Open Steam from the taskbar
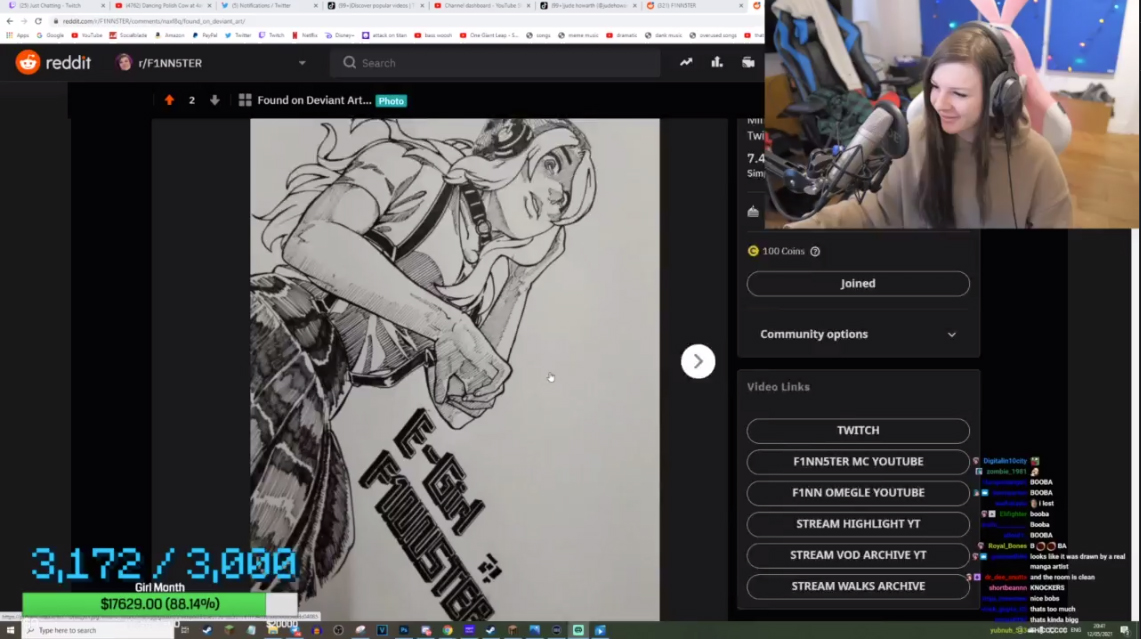The width and height of the screenshot is (1141, 639). [207, 630]
